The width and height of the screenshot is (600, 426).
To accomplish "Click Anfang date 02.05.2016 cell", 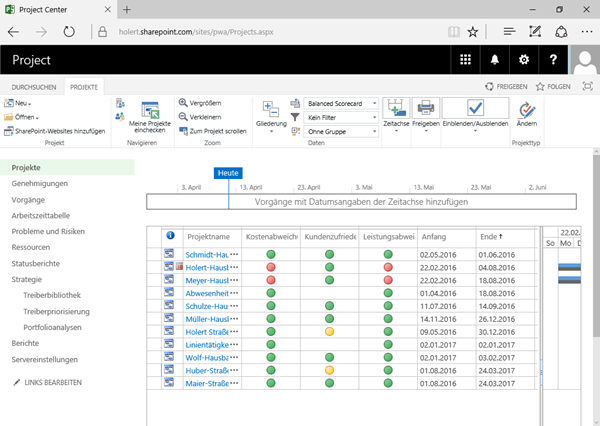I will 438,255.
